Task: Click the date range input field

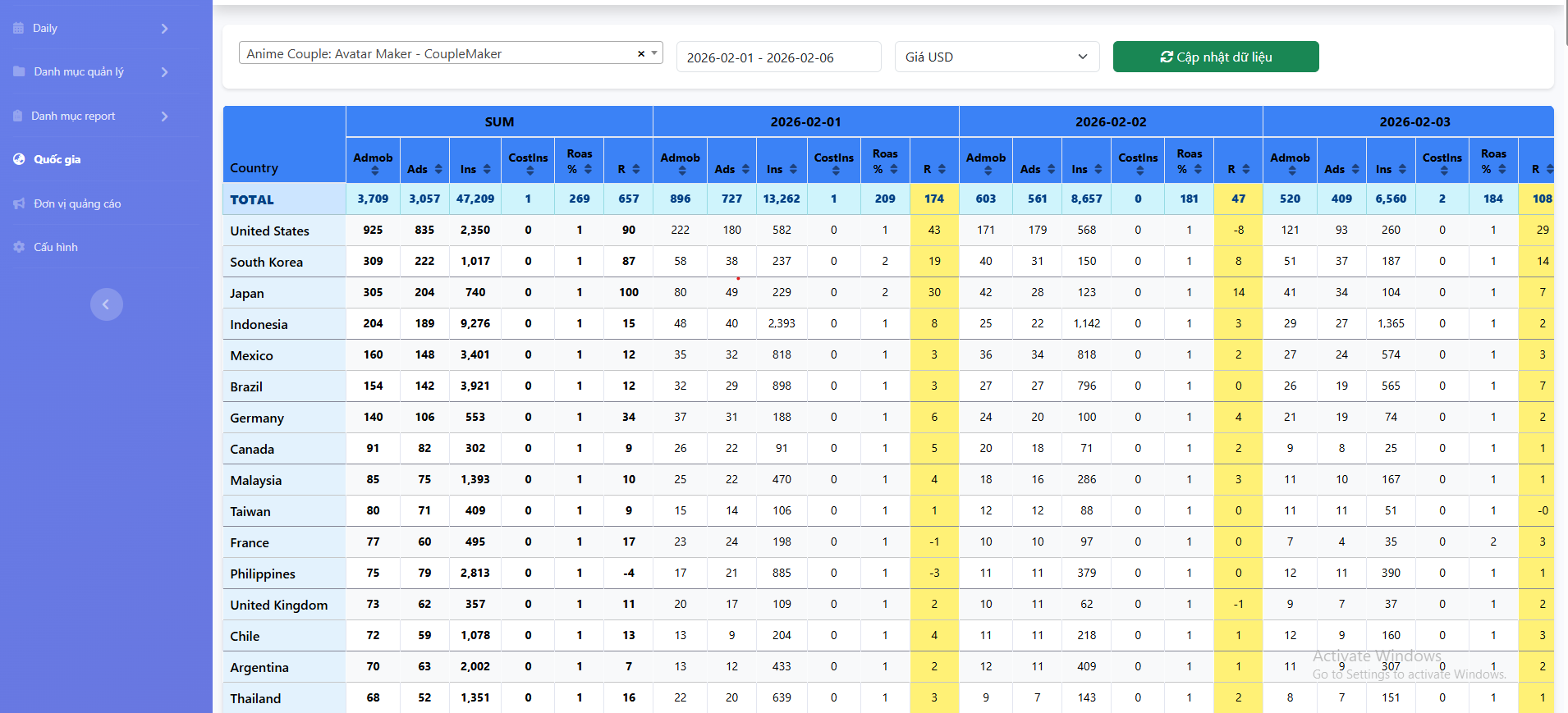Action: click(777, 57)
